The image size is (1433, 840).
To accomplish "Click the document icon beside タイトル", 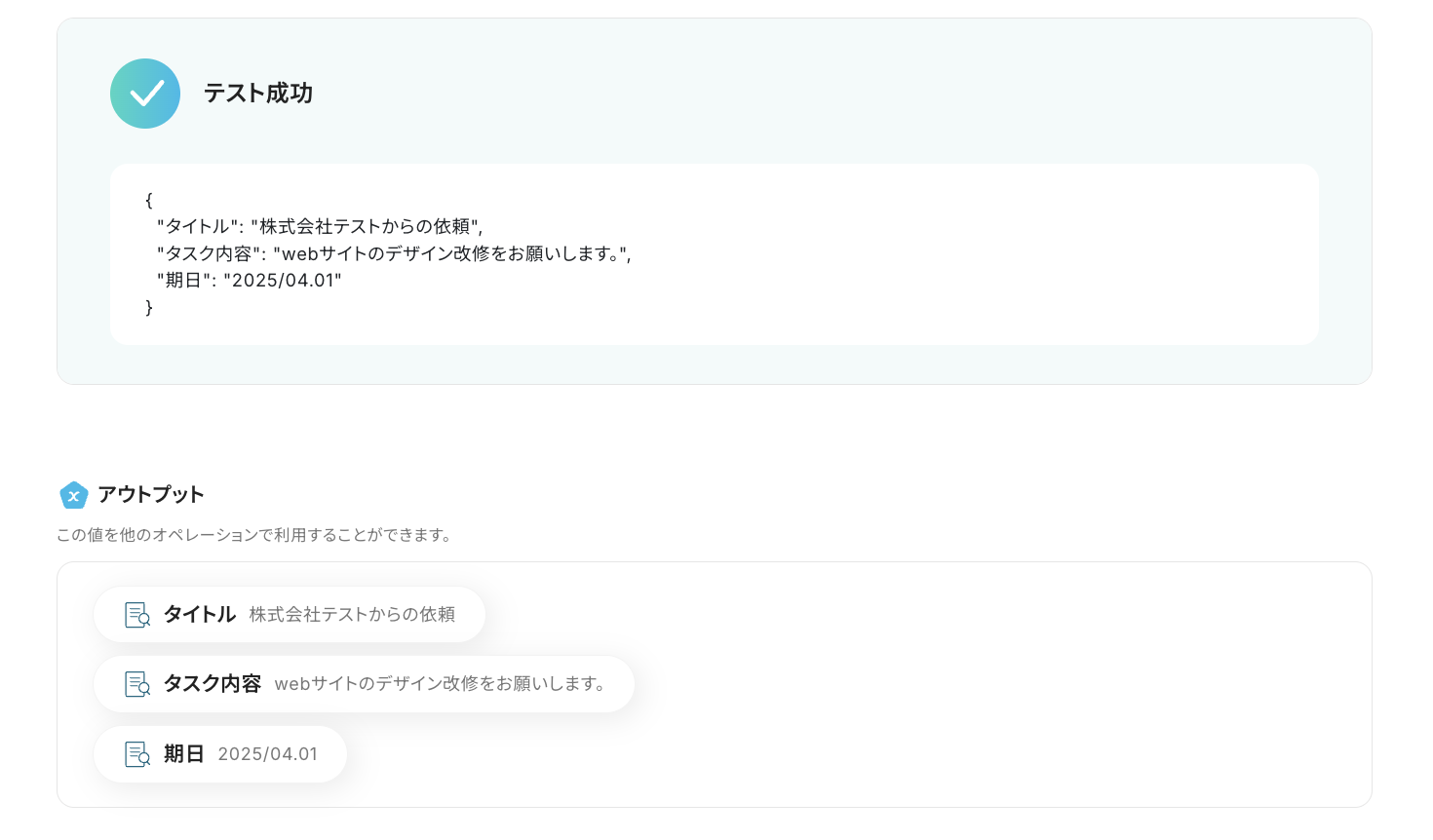I will (137, 615).
